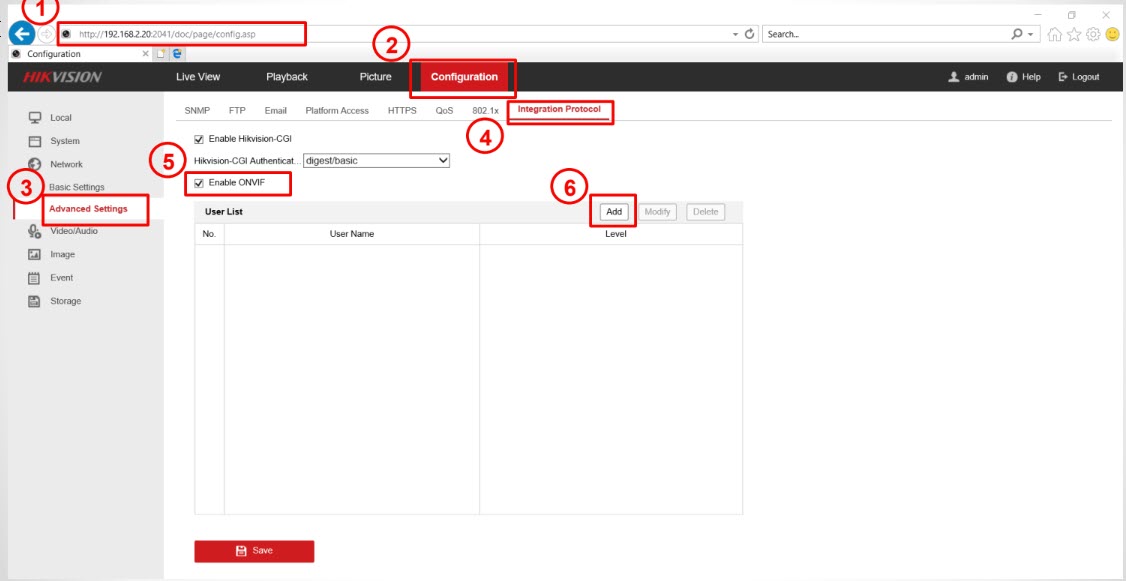Click the Video/Audio microphone icon

point(34,232)
